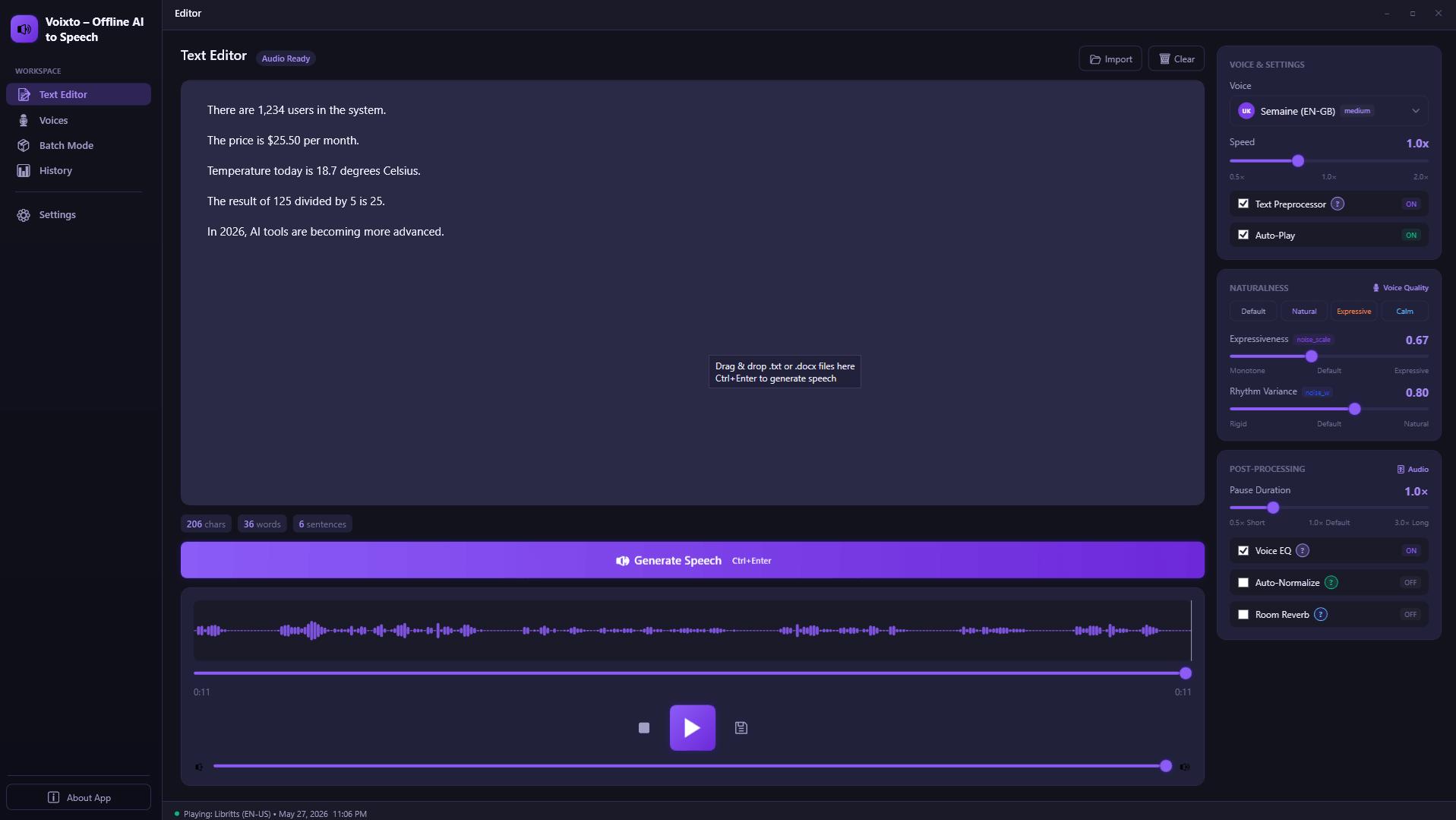The width and height of the screenshot is (1456, 820).
Task: Click the Voice EQ ON badge
Action: point(1410,551)
